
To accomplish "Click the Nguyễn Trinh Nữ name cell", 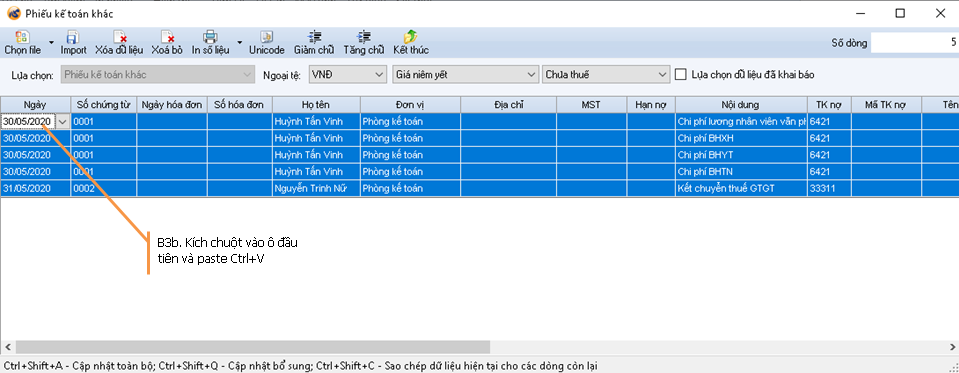I will [316, 188].
